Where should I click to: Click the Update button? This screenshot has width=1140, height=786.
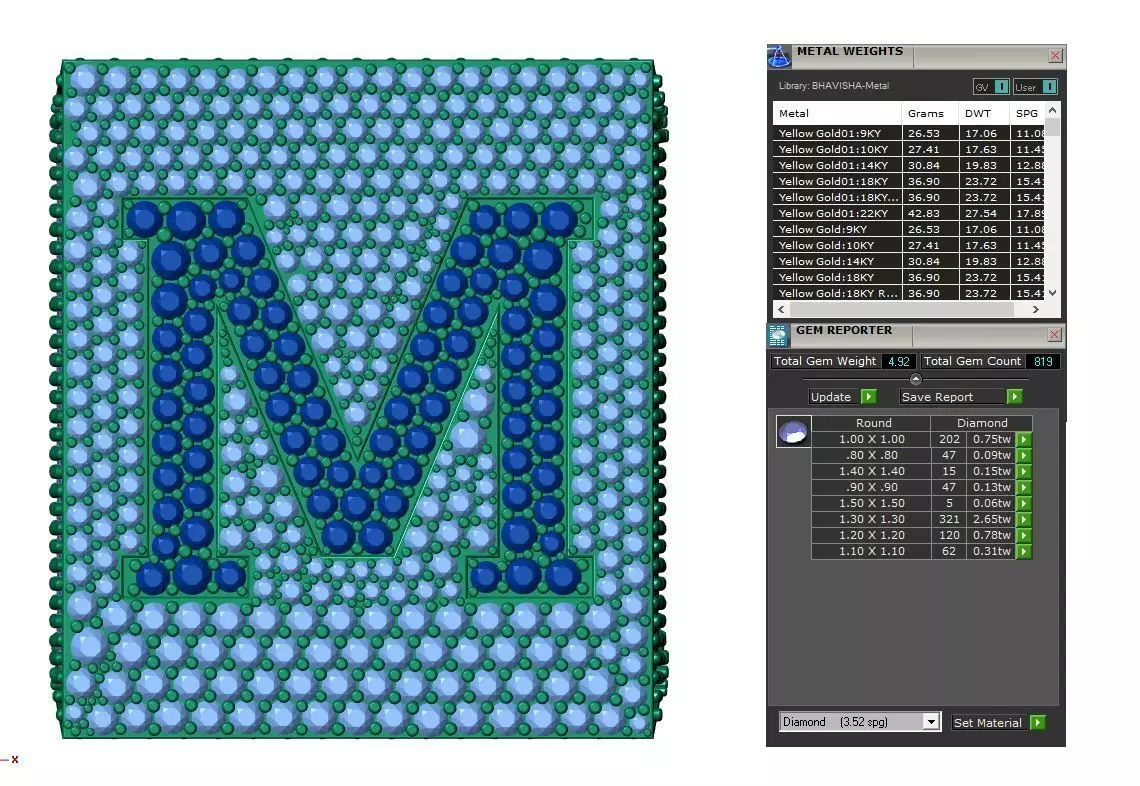click(843, 396)
